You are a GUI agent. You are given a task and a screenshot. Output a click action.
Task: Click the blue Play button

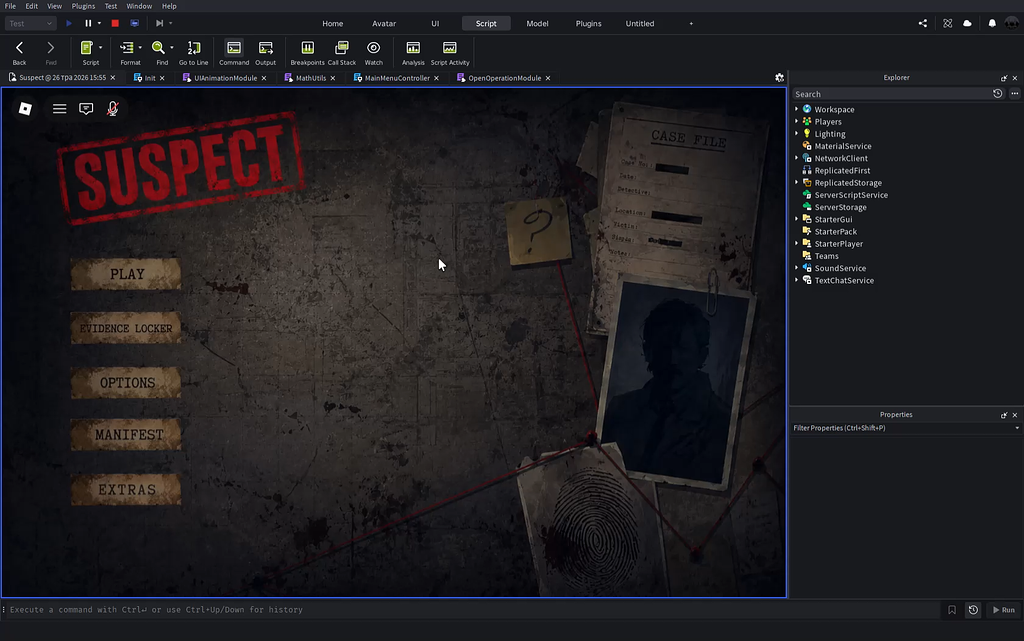69,23
